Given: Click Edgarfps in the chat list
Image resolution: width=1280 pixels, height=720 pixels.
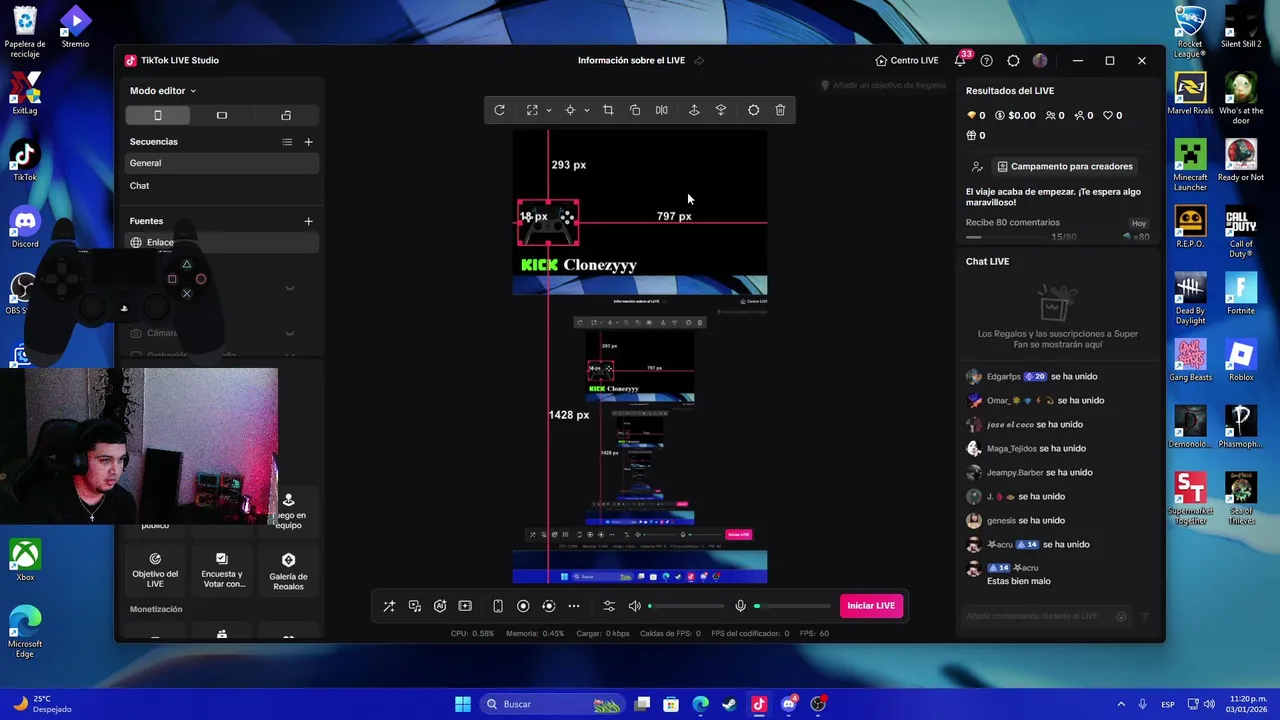Looking at the screenshot, I should [x=1004, y=377].
